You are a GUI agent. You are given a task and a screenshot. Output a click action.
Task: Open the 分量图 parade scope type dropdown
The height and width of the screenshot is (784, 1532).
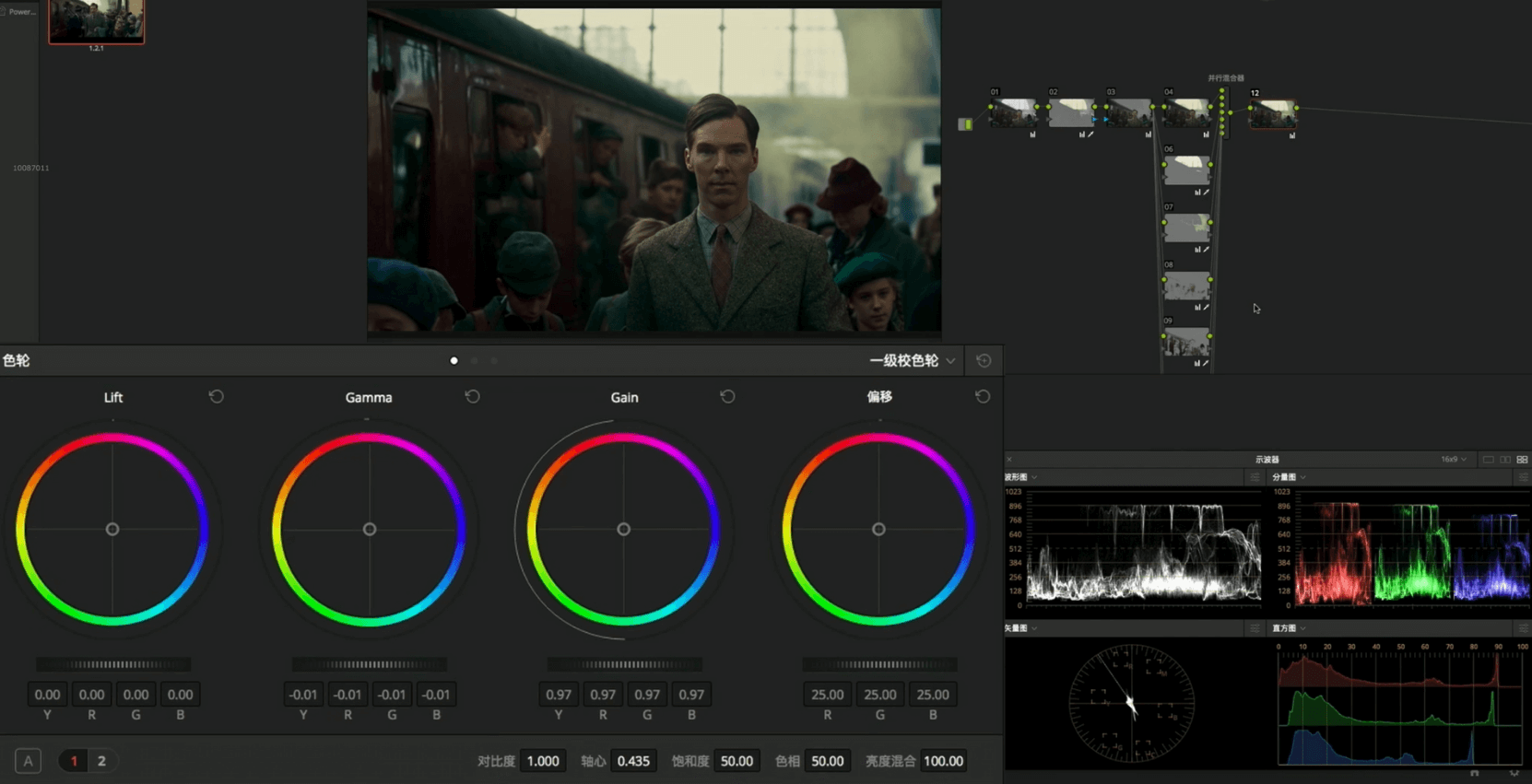pos(1290,477)
